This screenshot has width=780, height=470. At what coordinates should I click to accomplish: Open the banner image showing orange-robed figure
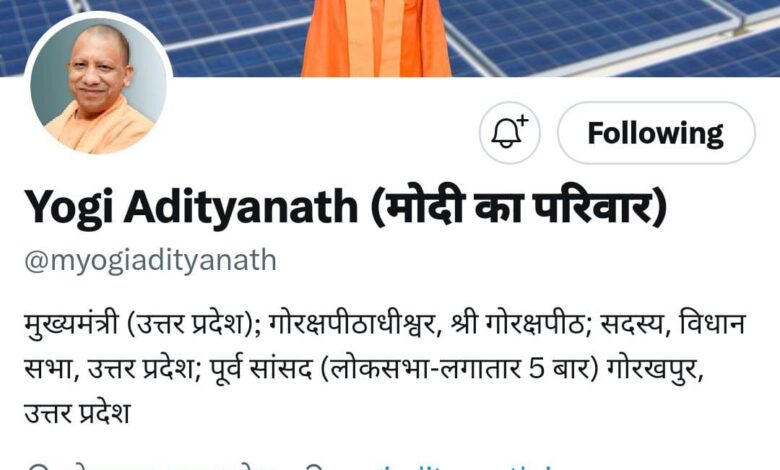click(x=376, y=38)
